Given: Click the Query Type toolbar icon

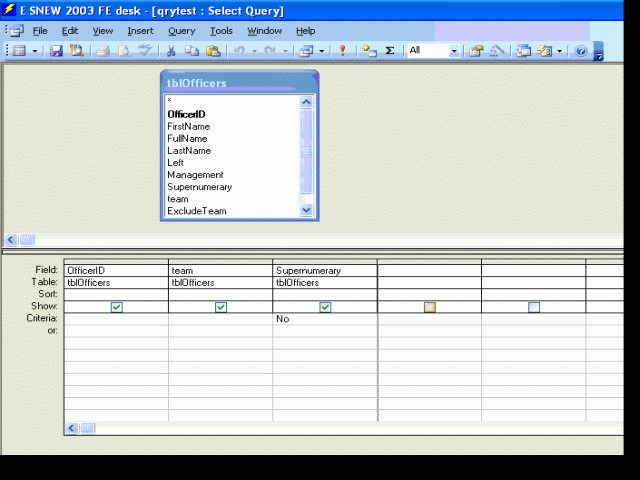Looking at the screenshot, I should 306,51.
